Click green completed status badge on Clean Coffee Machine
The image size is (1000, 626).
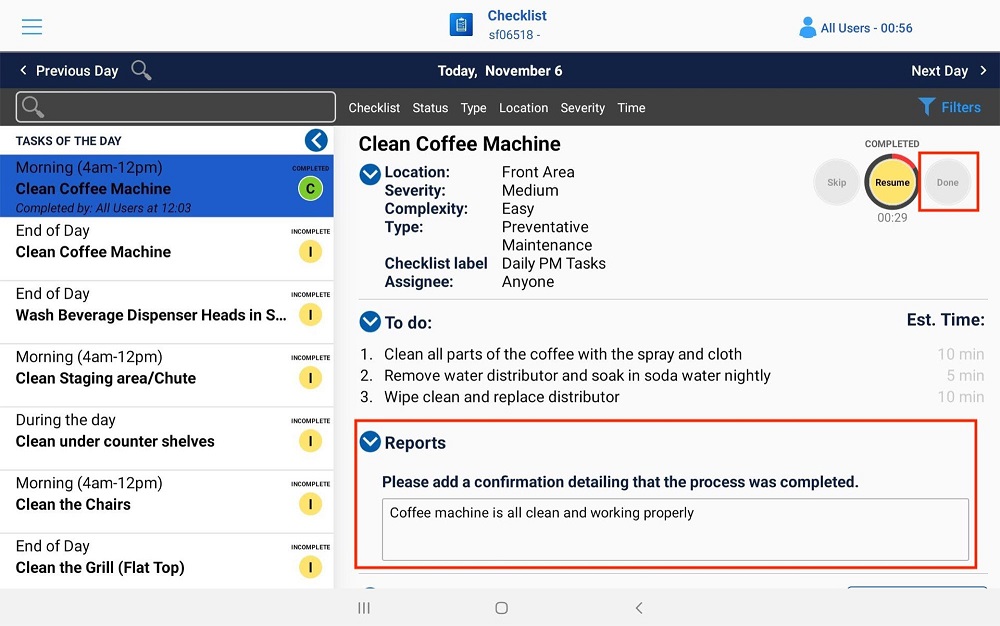click(310, 189)
